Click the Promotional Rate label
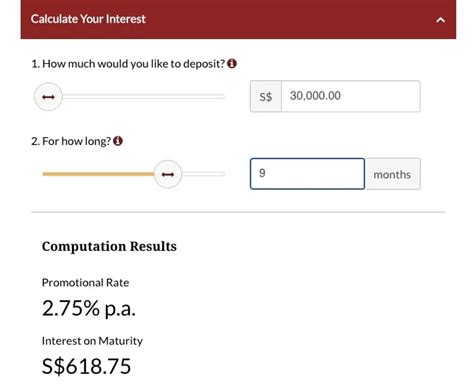Image resolution: width=474 pixels, height=388 pixels. point(85,283)
